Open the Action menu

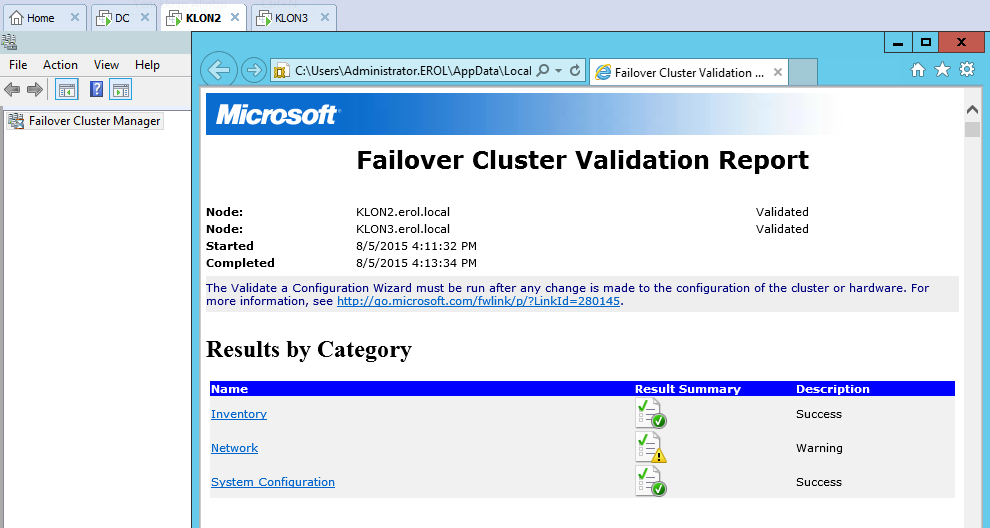pos(60,65)
